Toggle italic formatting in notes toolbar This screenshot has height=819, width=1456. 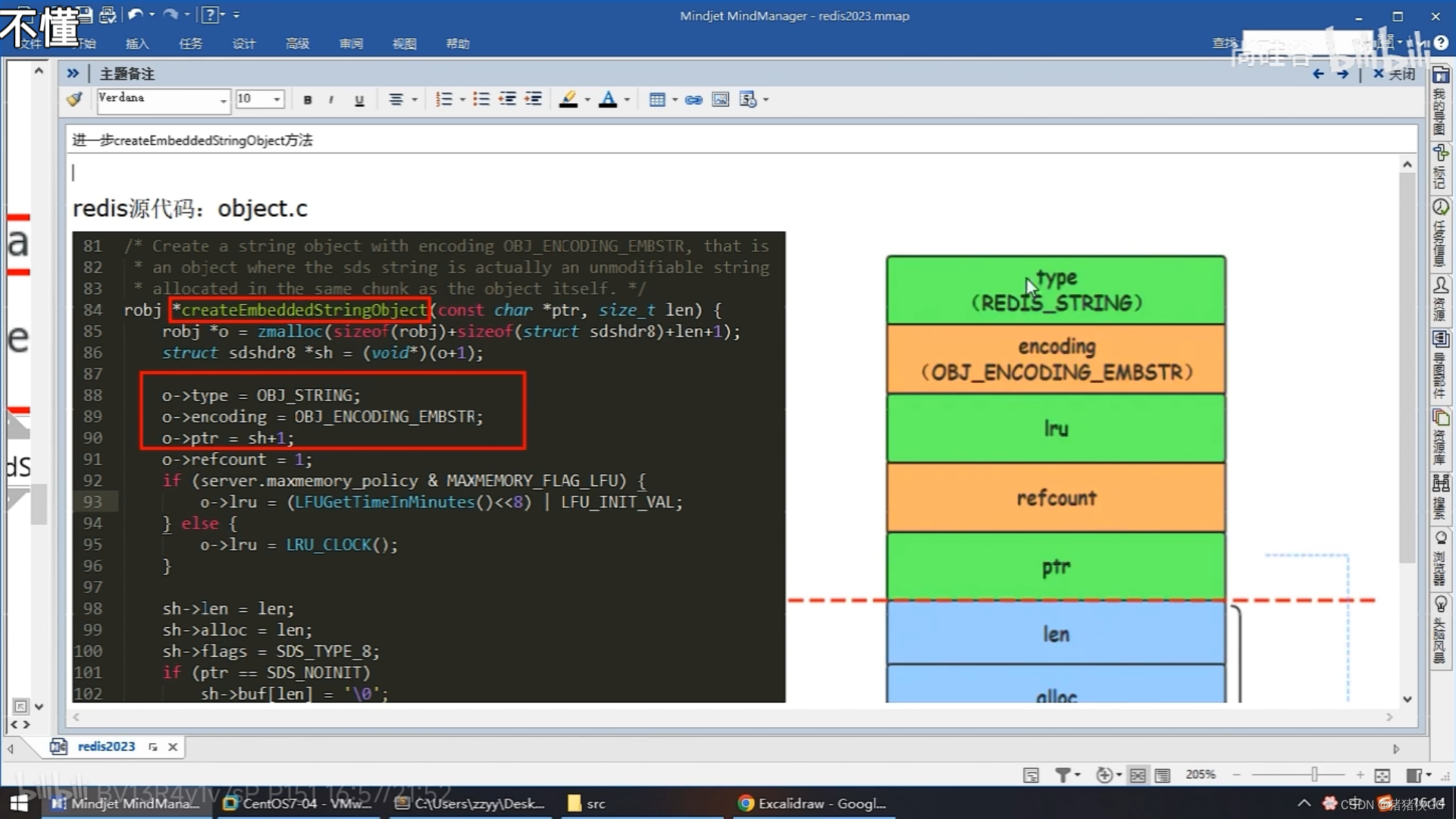[x=331, y=99]
